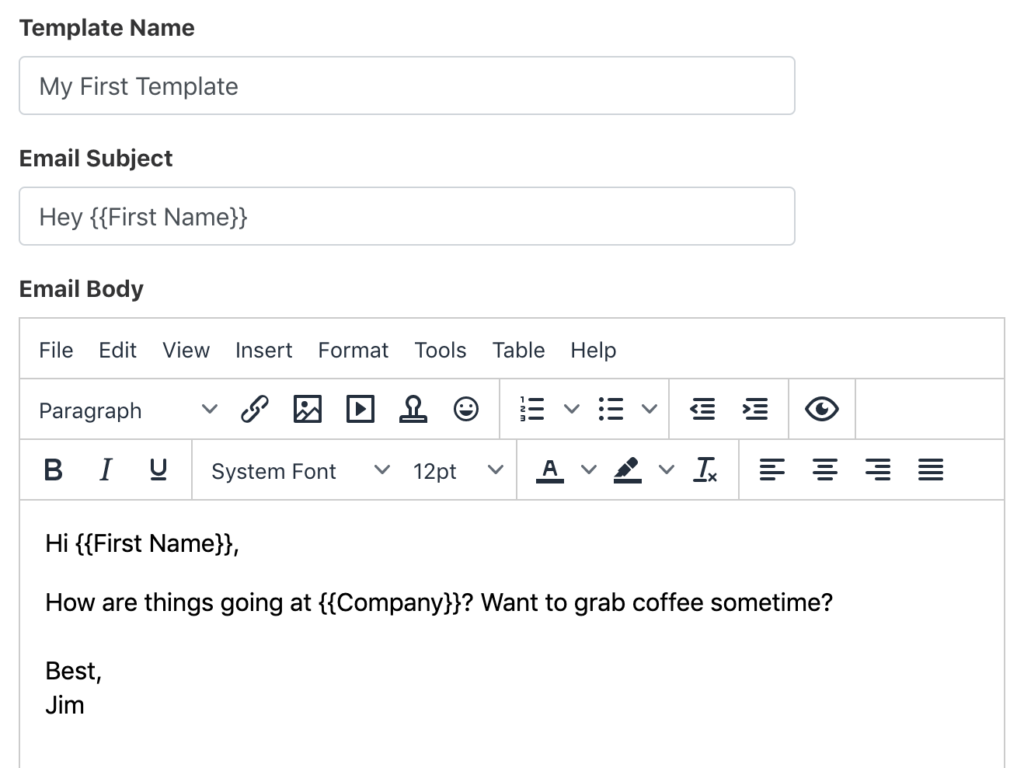This screenshot has width=1024, height=768.
Task: Click the insert link icon
Action: [254, 409]
